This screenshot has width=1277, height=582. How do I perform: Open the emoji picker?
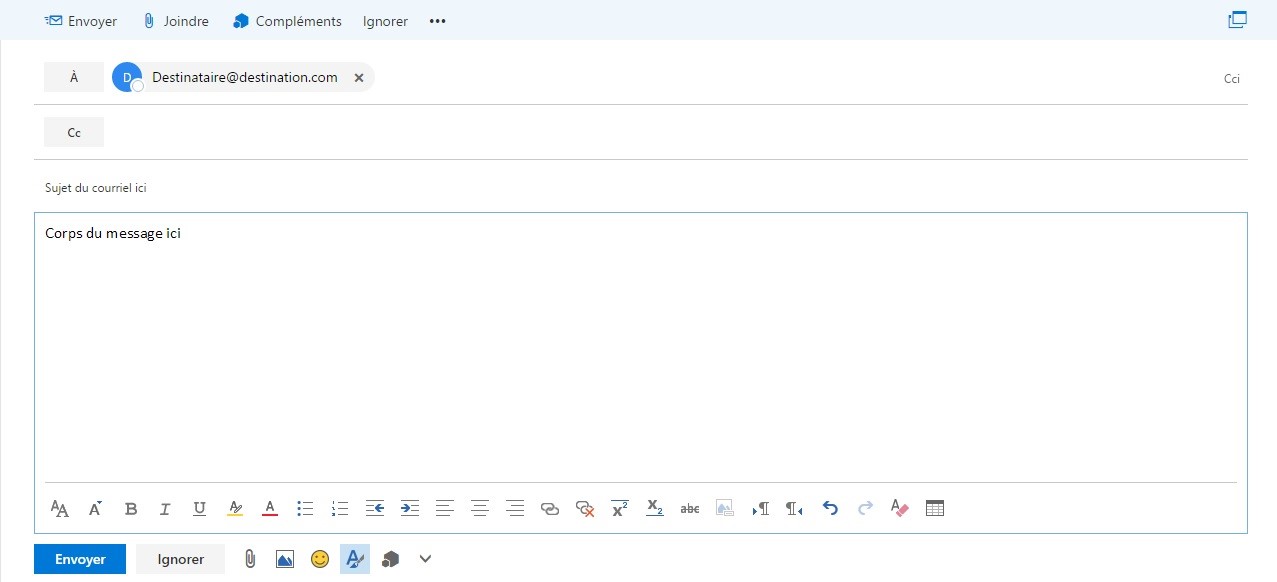pos(320,559)
